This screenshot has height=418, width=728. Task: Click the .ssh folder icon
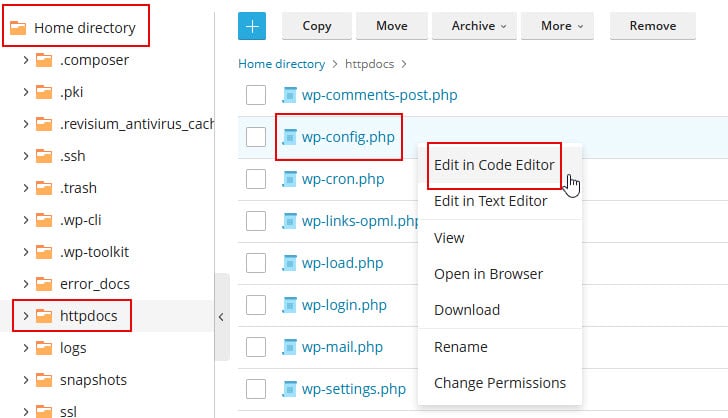click(x=44, y=156)
